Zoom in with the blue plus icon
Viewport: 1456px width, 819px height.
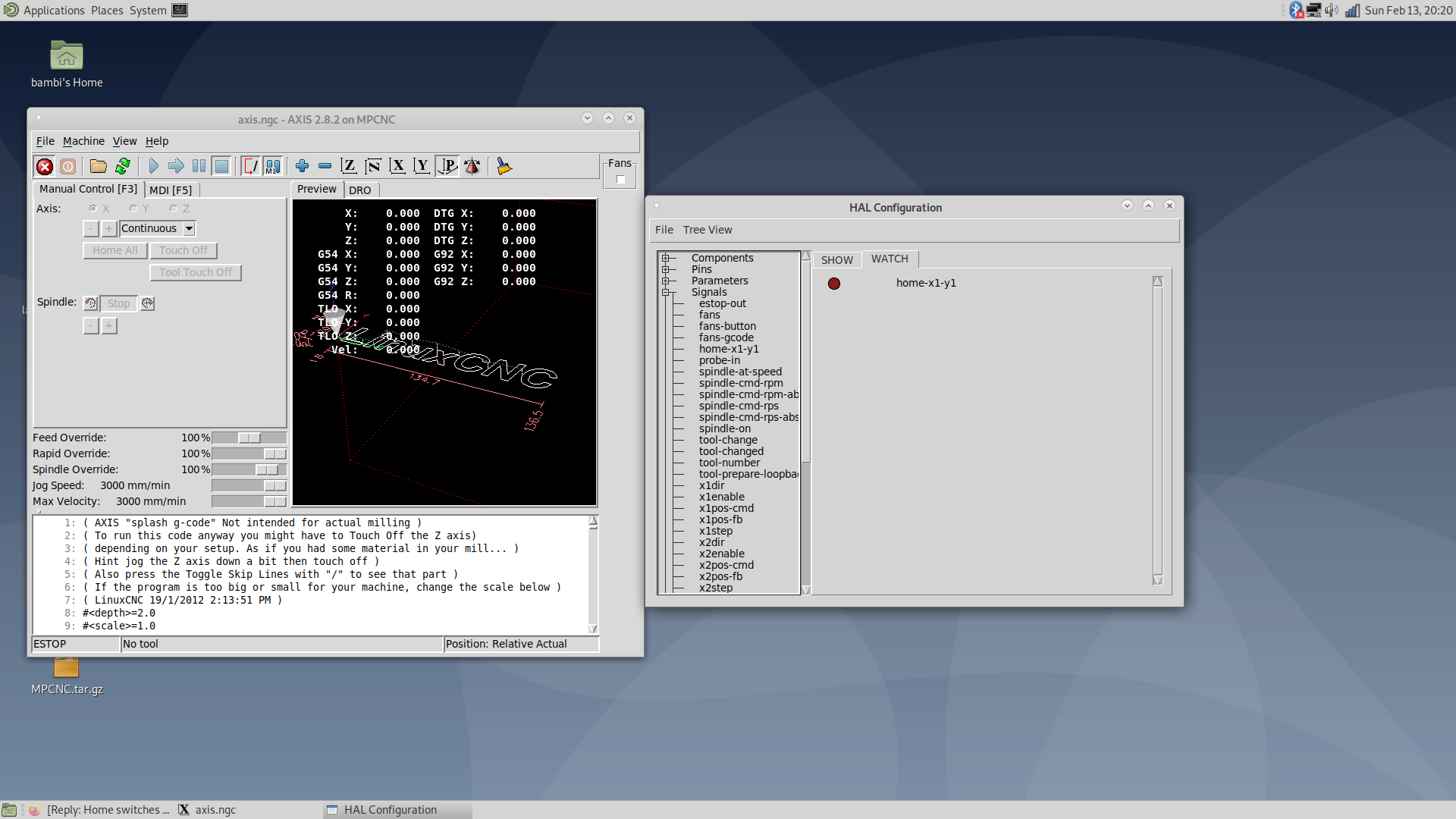[302, 166]
